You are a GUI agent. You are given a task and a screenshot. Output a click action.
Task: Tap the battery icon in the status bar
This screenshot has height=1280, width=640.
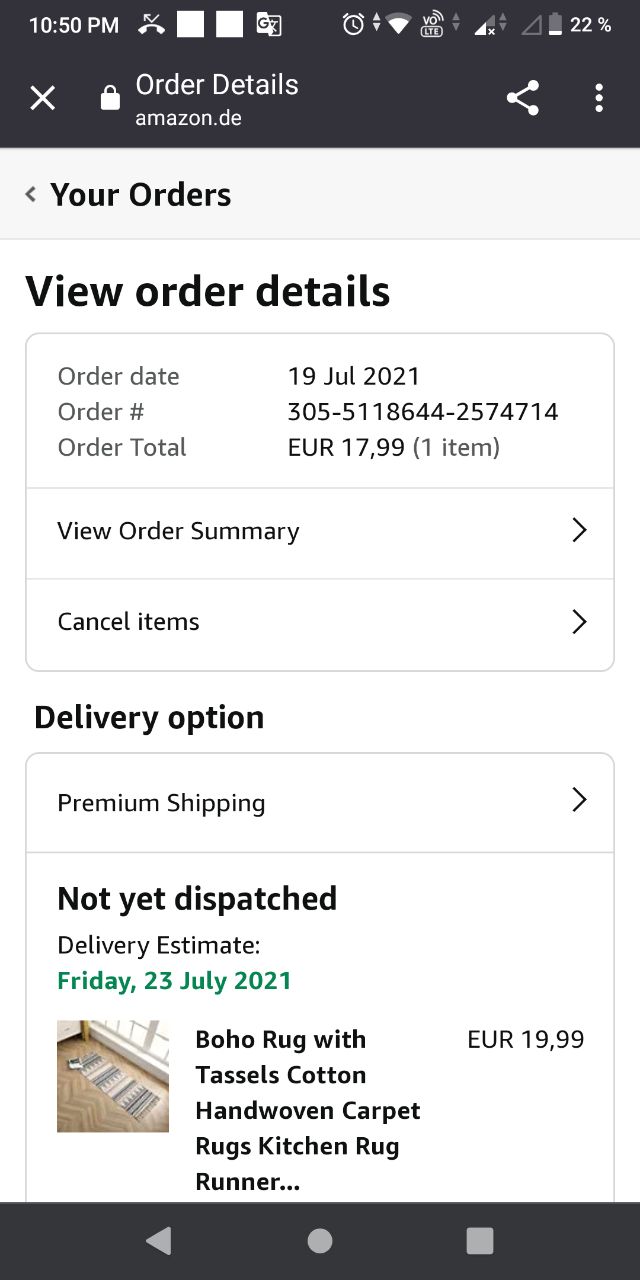point(555,25)
